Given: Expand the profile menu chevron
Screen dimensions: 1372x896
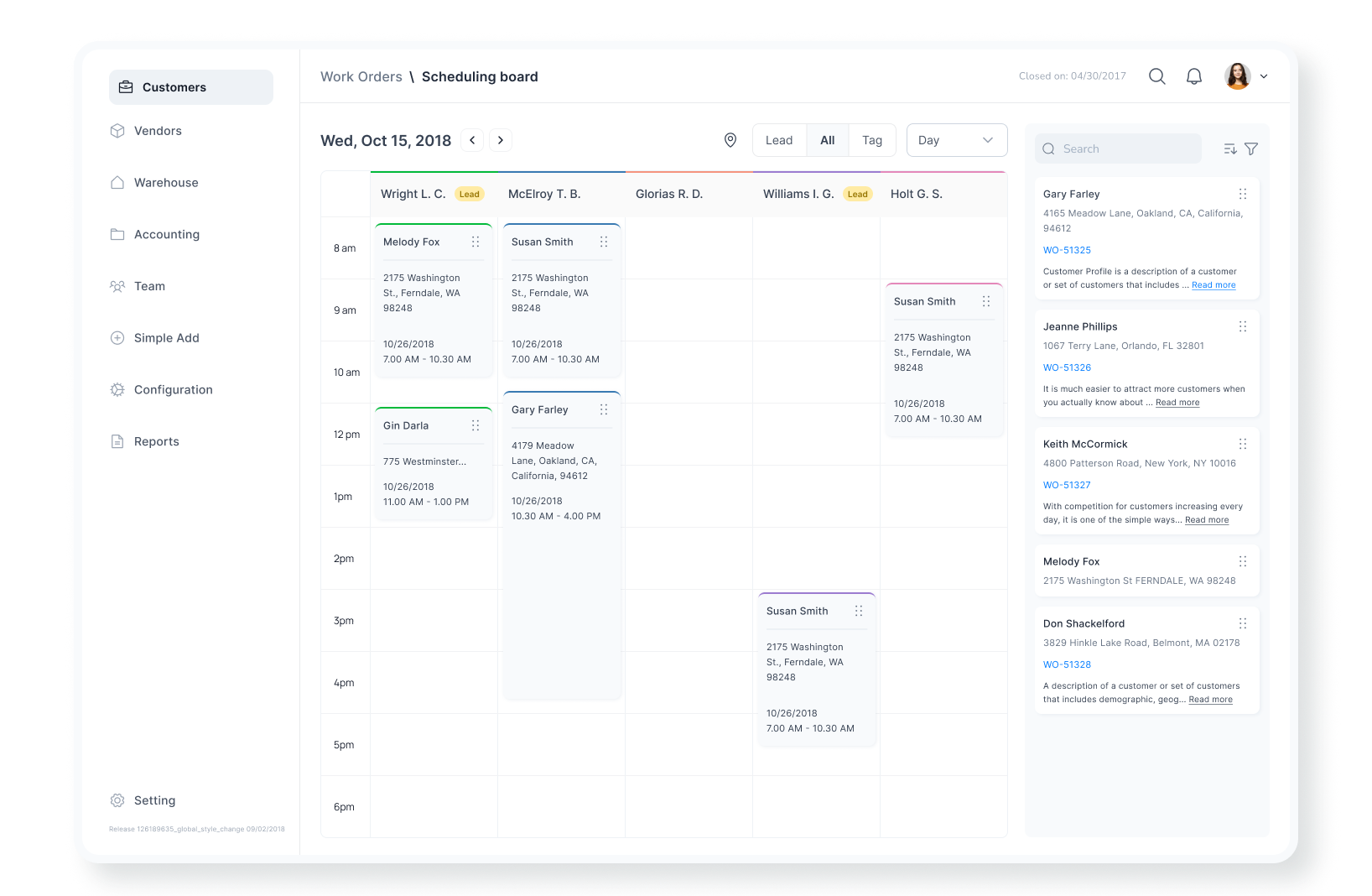Looking at the screenshot, I should pyautogui.click(x=1264, y=76).
